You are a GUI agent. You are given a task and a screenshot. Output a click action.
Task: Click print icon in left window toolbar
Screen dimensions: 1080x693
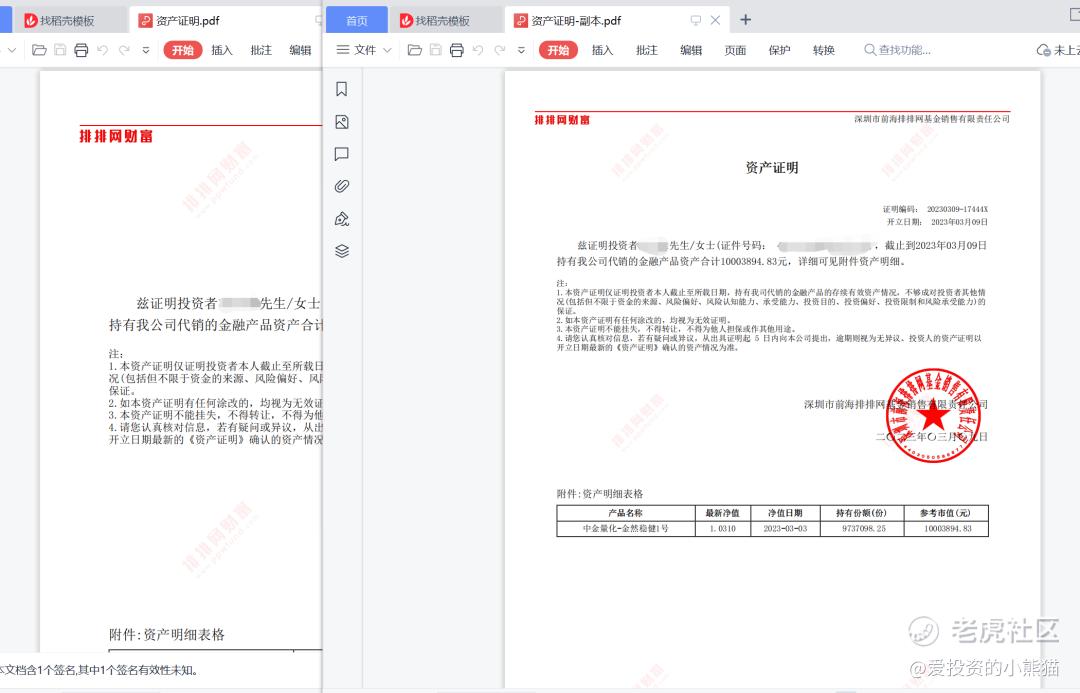point(81,50)
